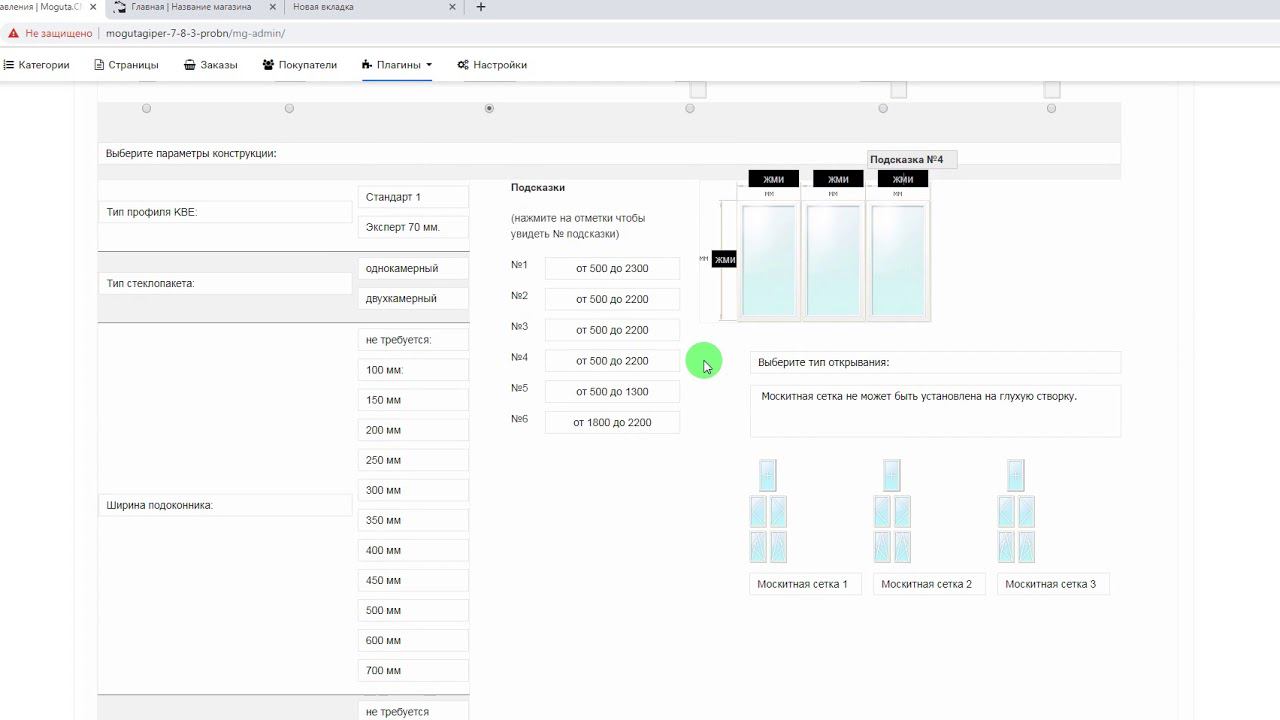
Task: Expand the Плагины dropdown menu
Action: (397, 65)
